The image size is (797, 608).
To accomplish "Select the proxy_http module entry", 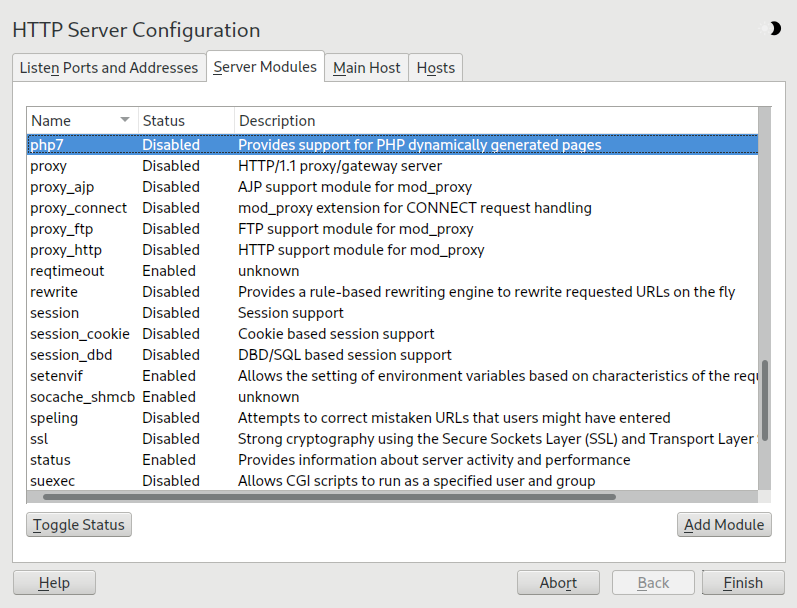I will pos(66,250).
